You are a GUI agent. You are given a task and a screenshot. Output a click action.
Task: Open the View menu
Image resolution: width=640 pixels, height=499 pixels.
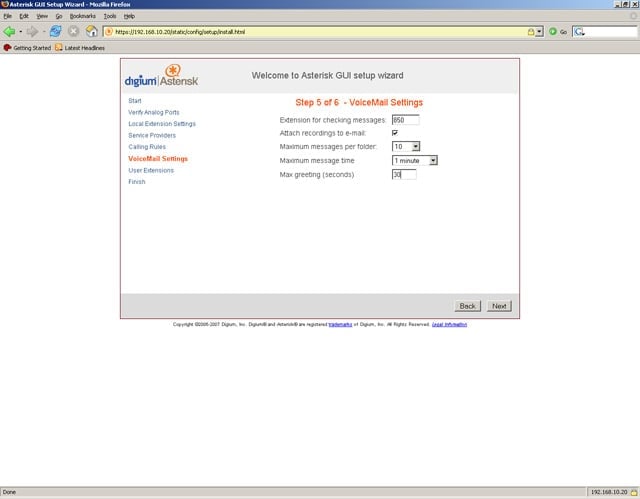(x=42, y=16)
